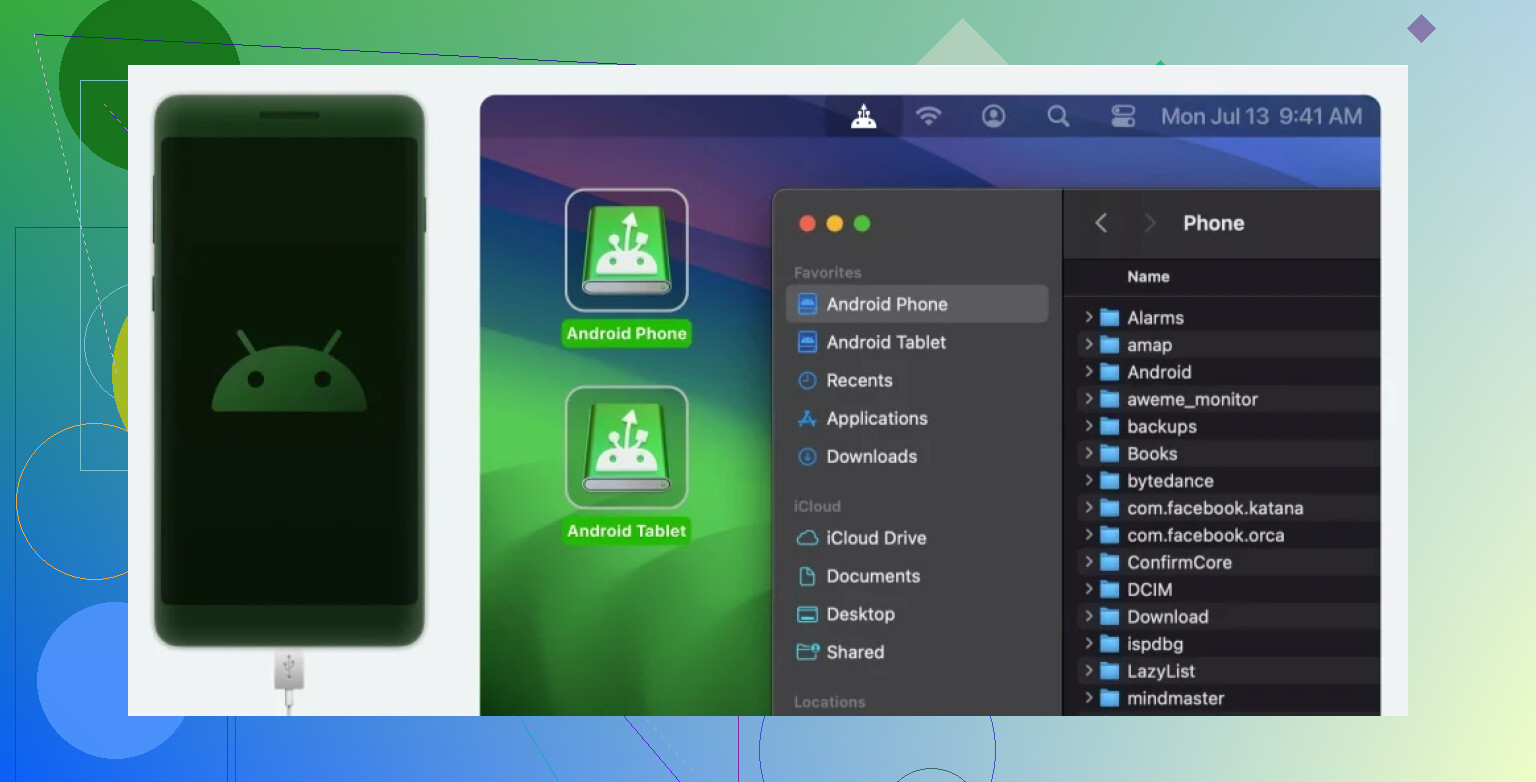Click the Favorites section header
This screenshot has width=1536, height=782.
pyautogui.click(x=827, y=272)
